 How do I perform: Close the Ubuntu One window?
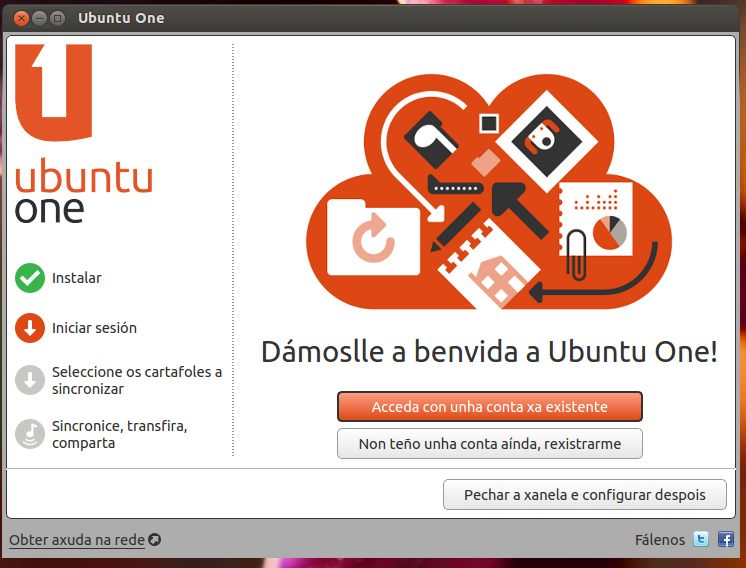21,18
